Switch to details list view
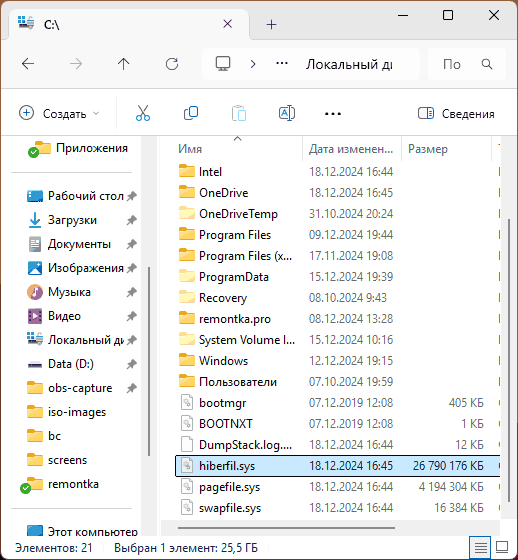 click(x=480, y=547)
